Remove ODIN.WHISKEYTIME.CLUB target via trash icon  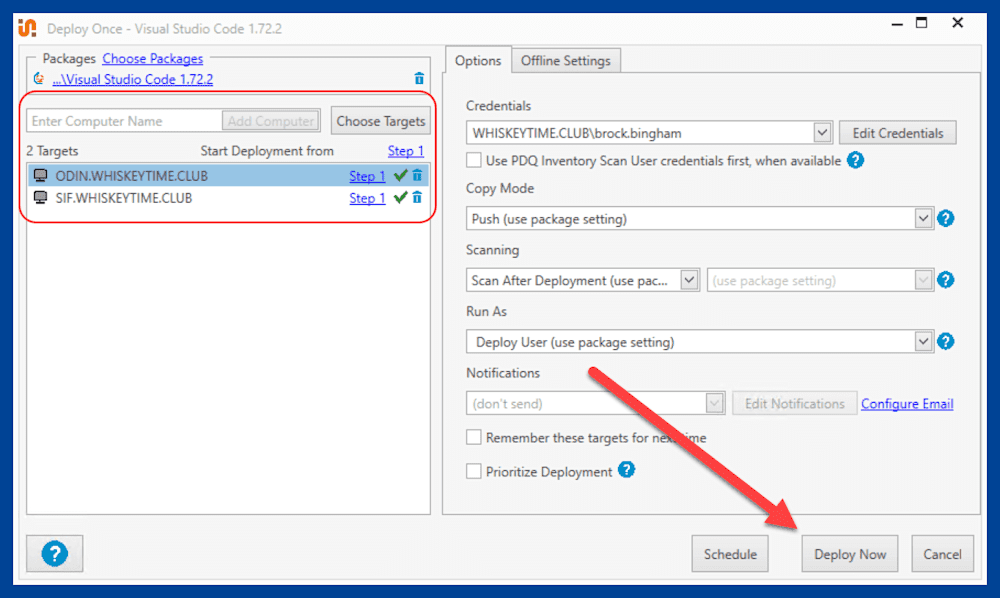[417, 175]
